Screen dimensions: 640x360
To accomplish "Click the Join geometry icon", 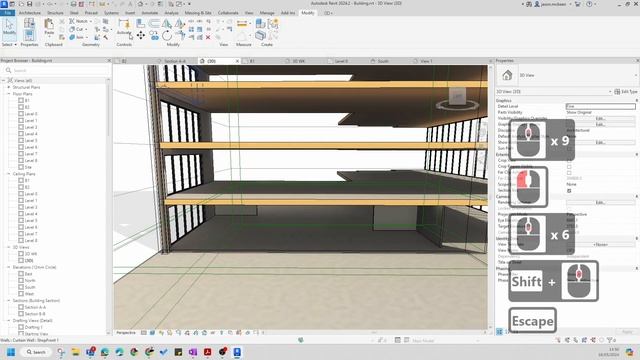I will pyautogui.click(x=72, y=37).
